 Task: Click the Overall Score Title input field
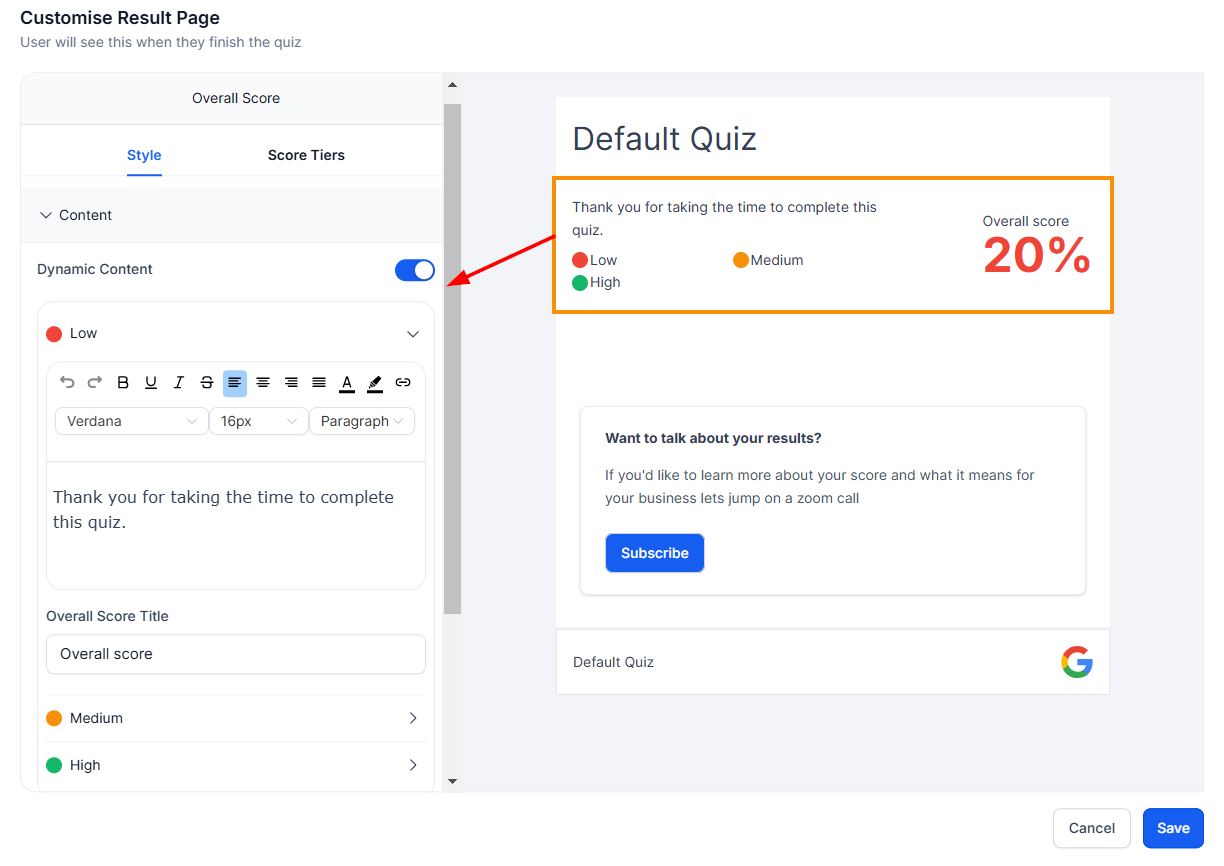coord(236,654)
